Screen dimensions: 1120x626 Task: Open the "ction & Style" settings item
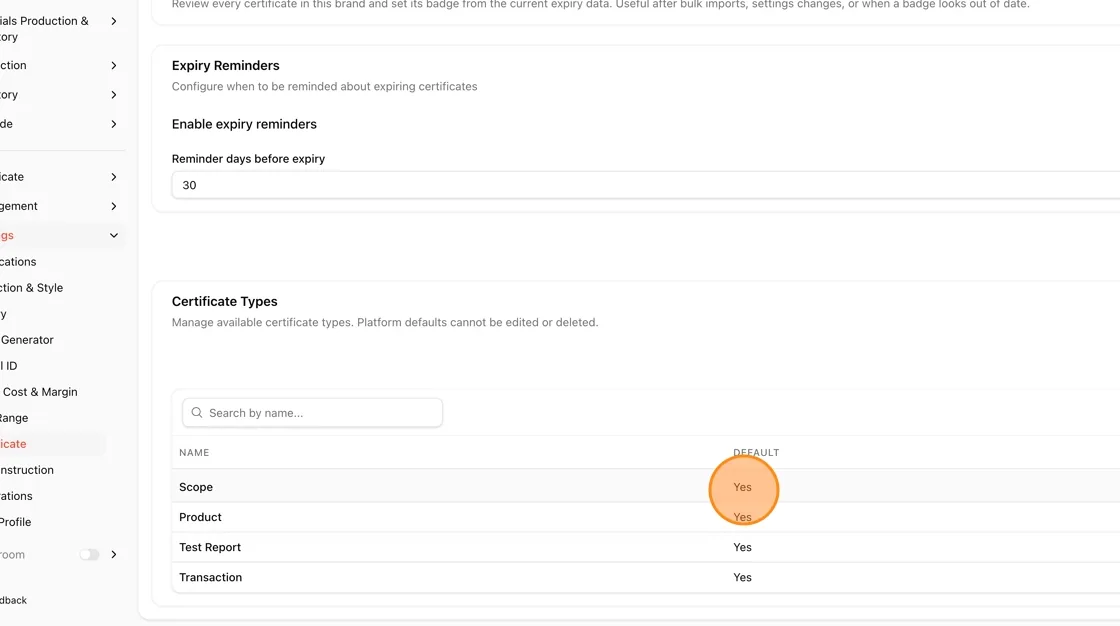31,287
